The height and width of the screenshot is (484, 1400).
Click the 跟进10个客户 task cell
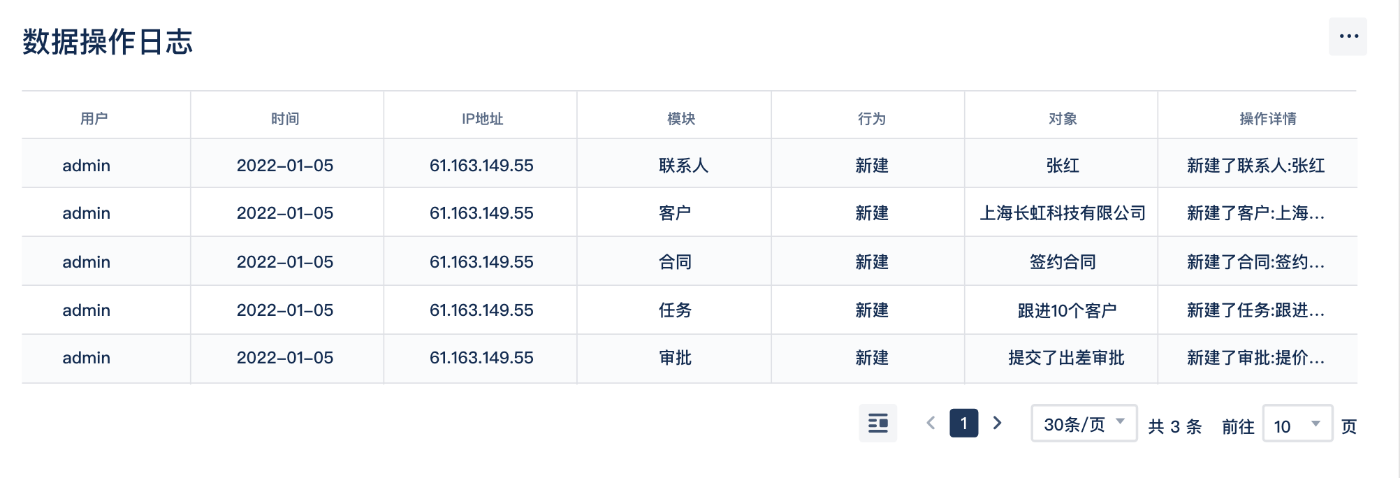pyautogui.click(x=1062, y=310)
